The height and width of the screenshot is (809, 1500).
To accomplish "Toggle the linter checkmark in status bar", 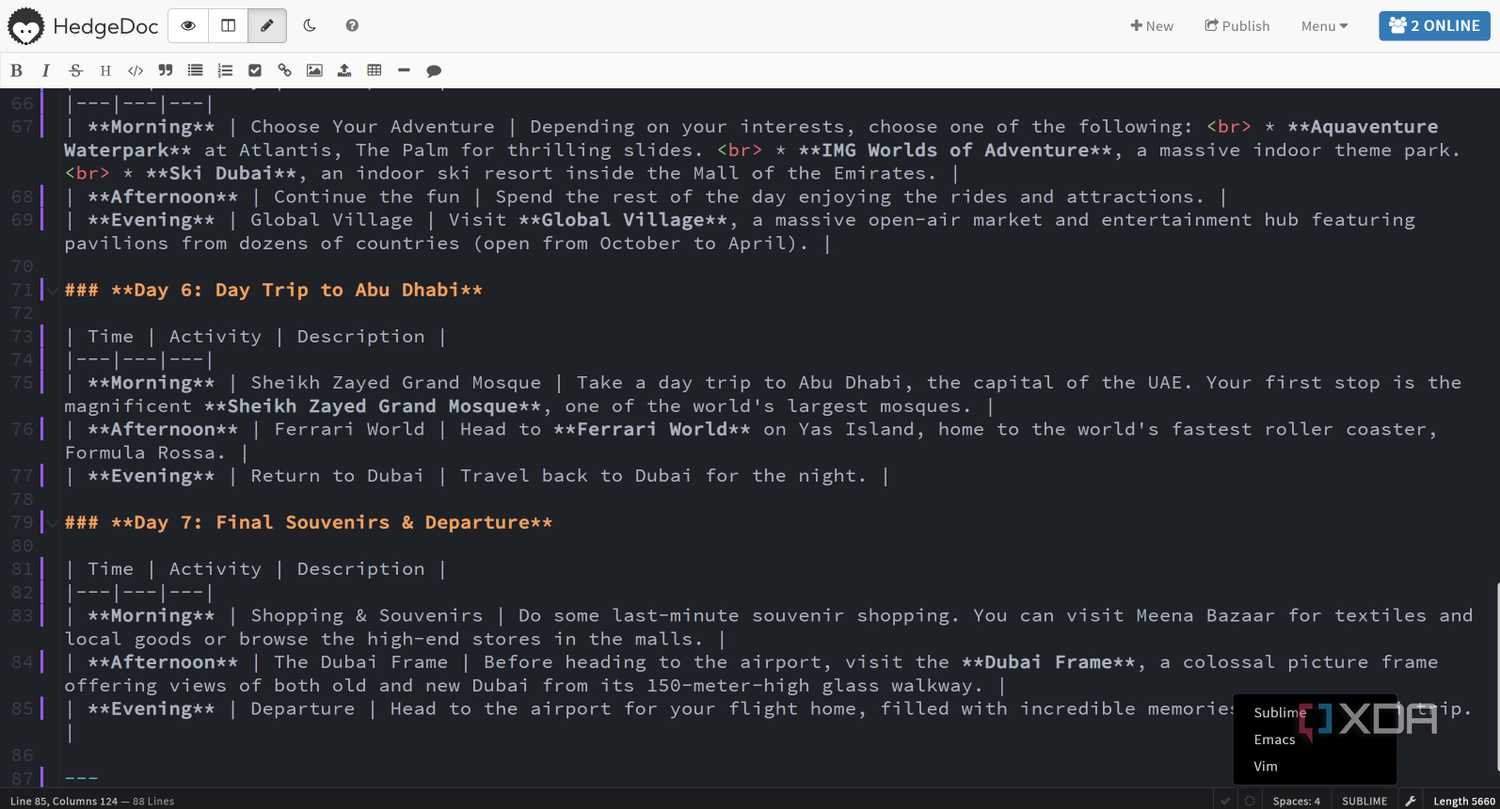I will (1226, 801).
